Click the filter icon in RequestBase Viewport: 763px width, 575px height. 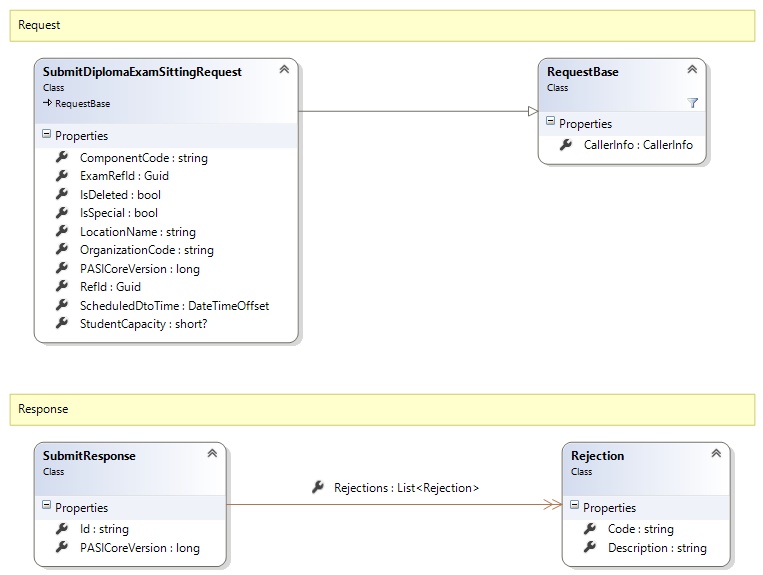(x=692, y=103)
